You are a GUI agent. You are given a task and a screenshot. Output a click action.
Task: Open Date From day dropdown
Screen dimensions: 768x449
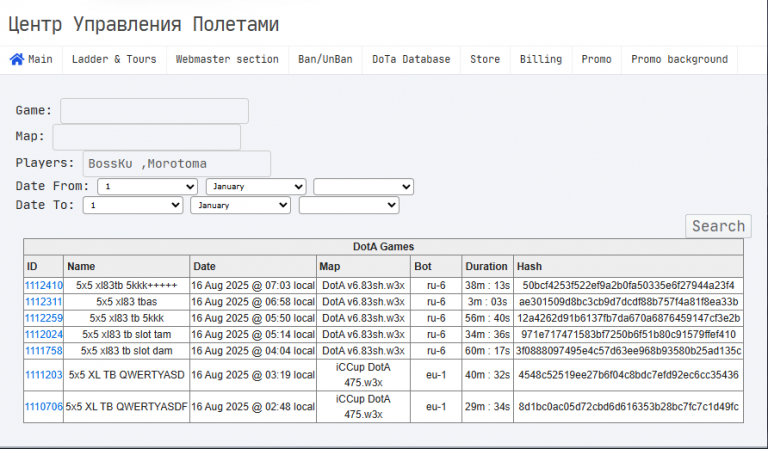[147, 187]
